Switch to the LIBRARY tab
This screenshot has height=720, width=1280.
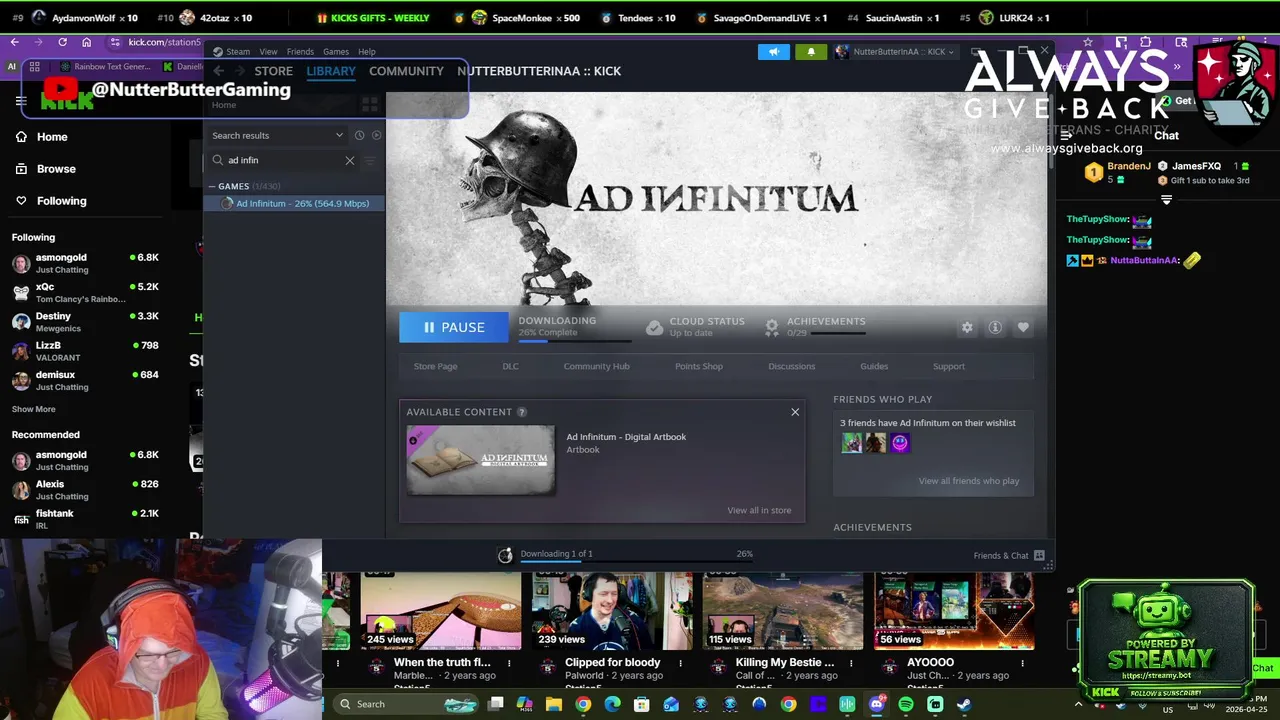pyautogui.click(x=331, y=71)
